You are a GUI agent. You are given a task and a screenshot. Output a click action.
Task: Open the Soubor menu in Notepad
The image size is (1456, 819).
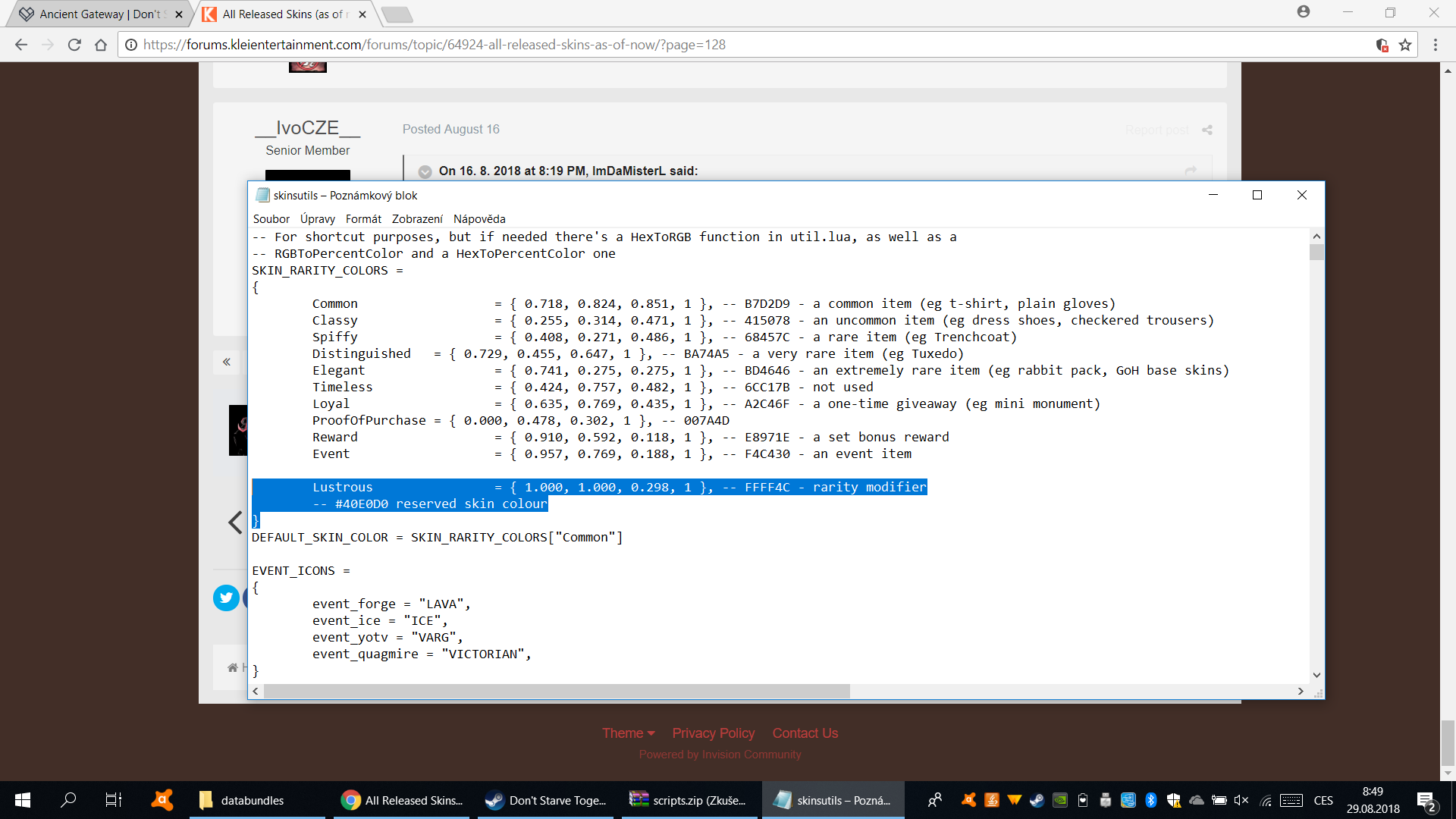pos(271,219)
